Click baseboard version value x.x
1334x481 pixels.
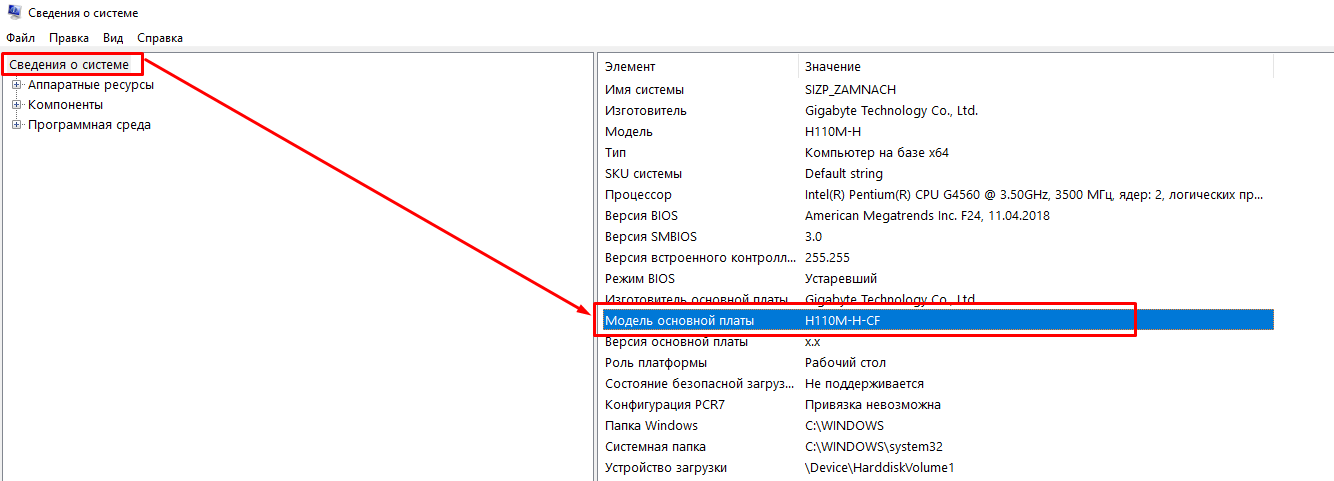point(813,342)
